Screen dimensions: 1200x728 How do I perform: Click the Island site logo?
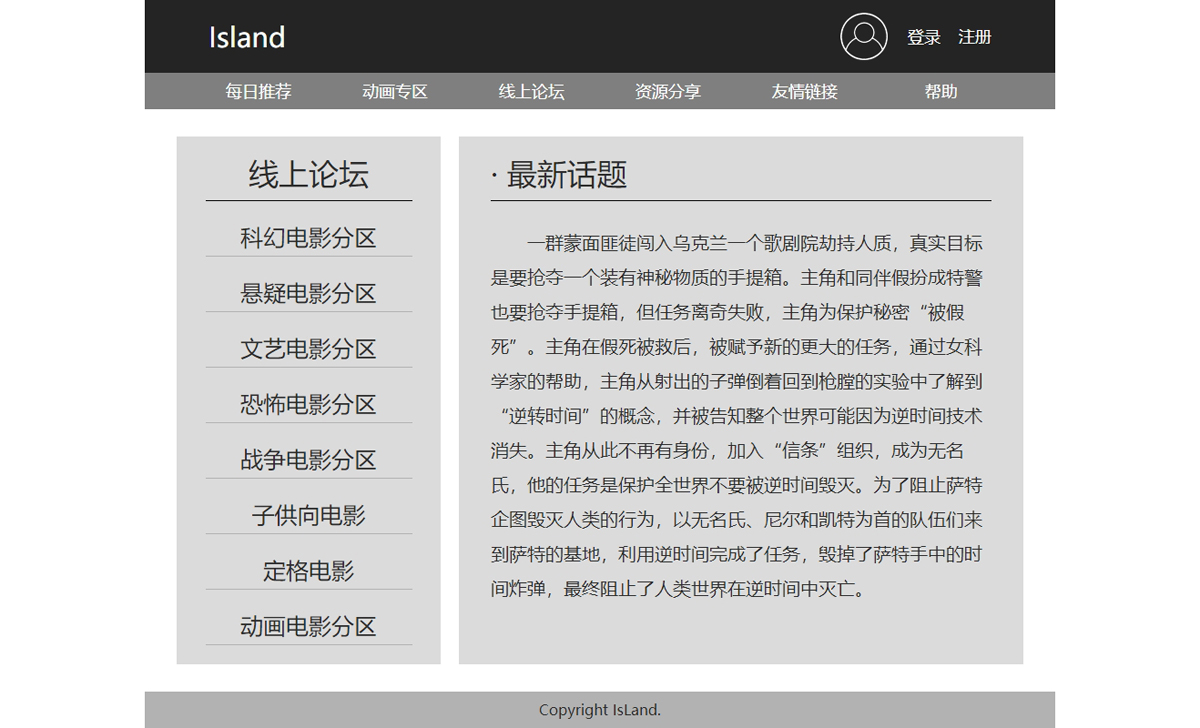247,37
